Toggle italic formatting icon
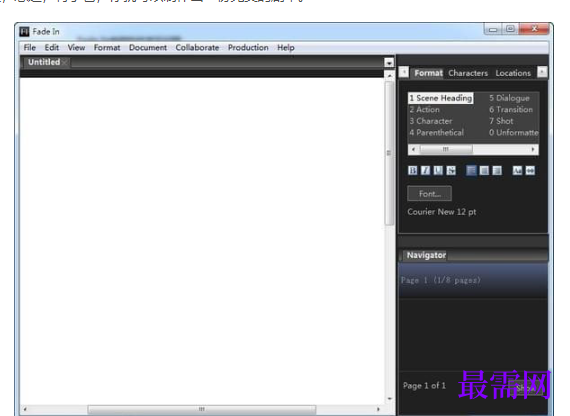Screen dimensions: 570x416 [425, 170]
